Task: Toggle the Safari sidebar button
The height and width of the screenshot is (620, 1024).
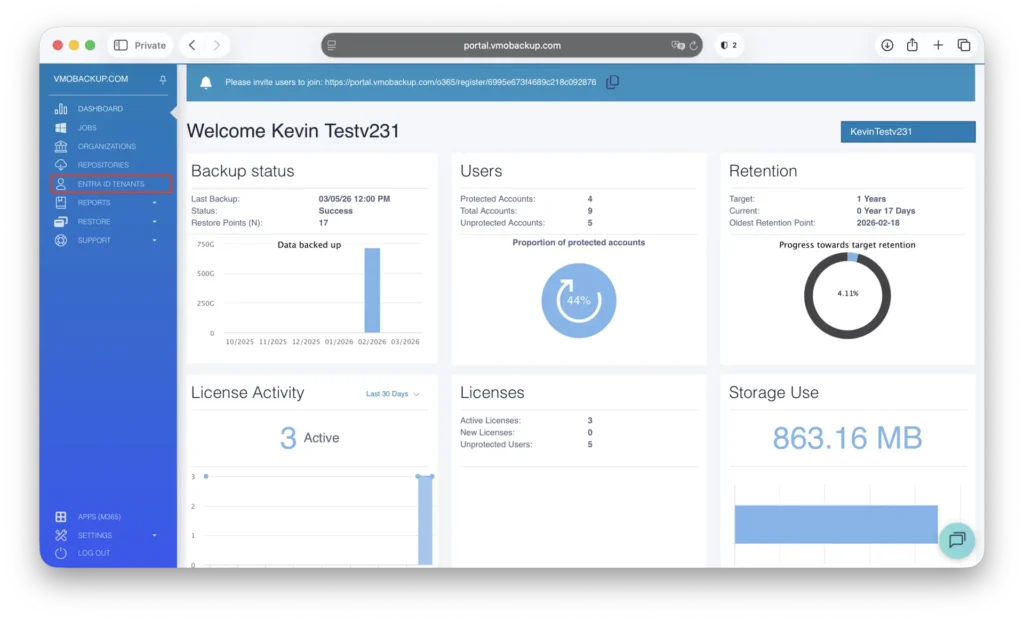Action: (x=121, y=45)
